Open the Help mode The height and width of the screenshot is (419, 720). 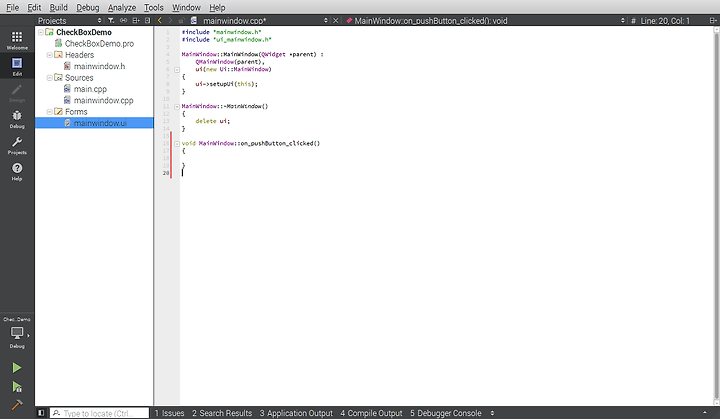tap(17, 171)
